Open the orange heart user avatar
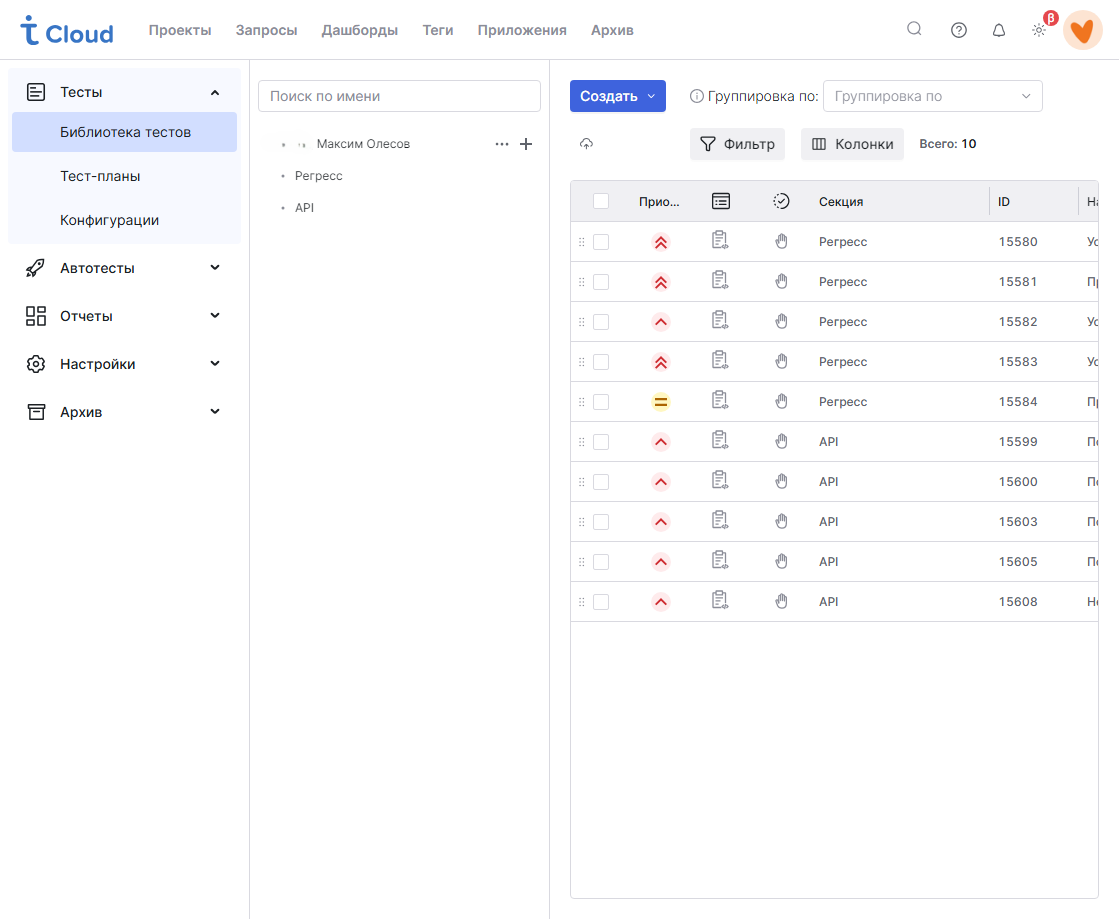 1082,30
